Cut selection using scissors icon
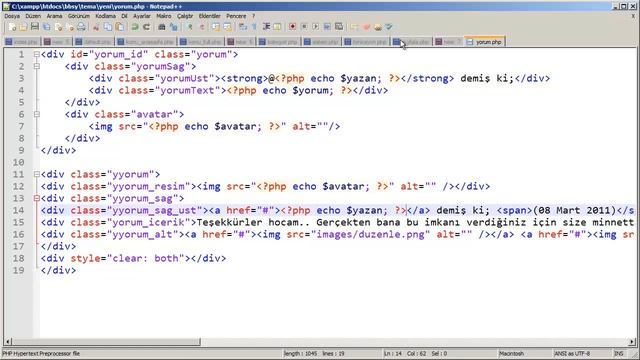Viewport: 640px width, 360px height. coord(96,27)
